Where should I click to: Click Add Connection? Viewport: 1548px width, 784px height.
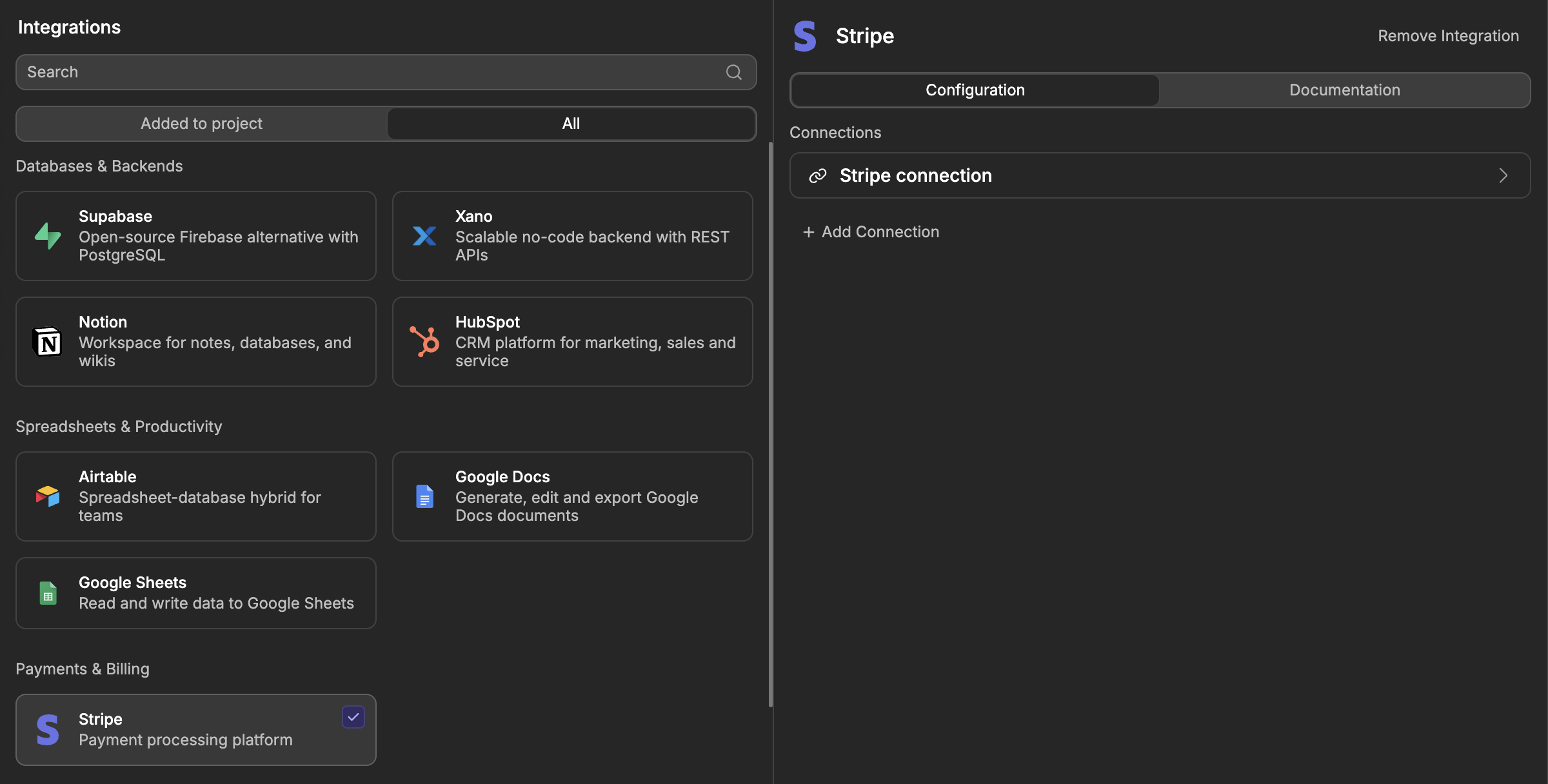click(x=871, y=232)
